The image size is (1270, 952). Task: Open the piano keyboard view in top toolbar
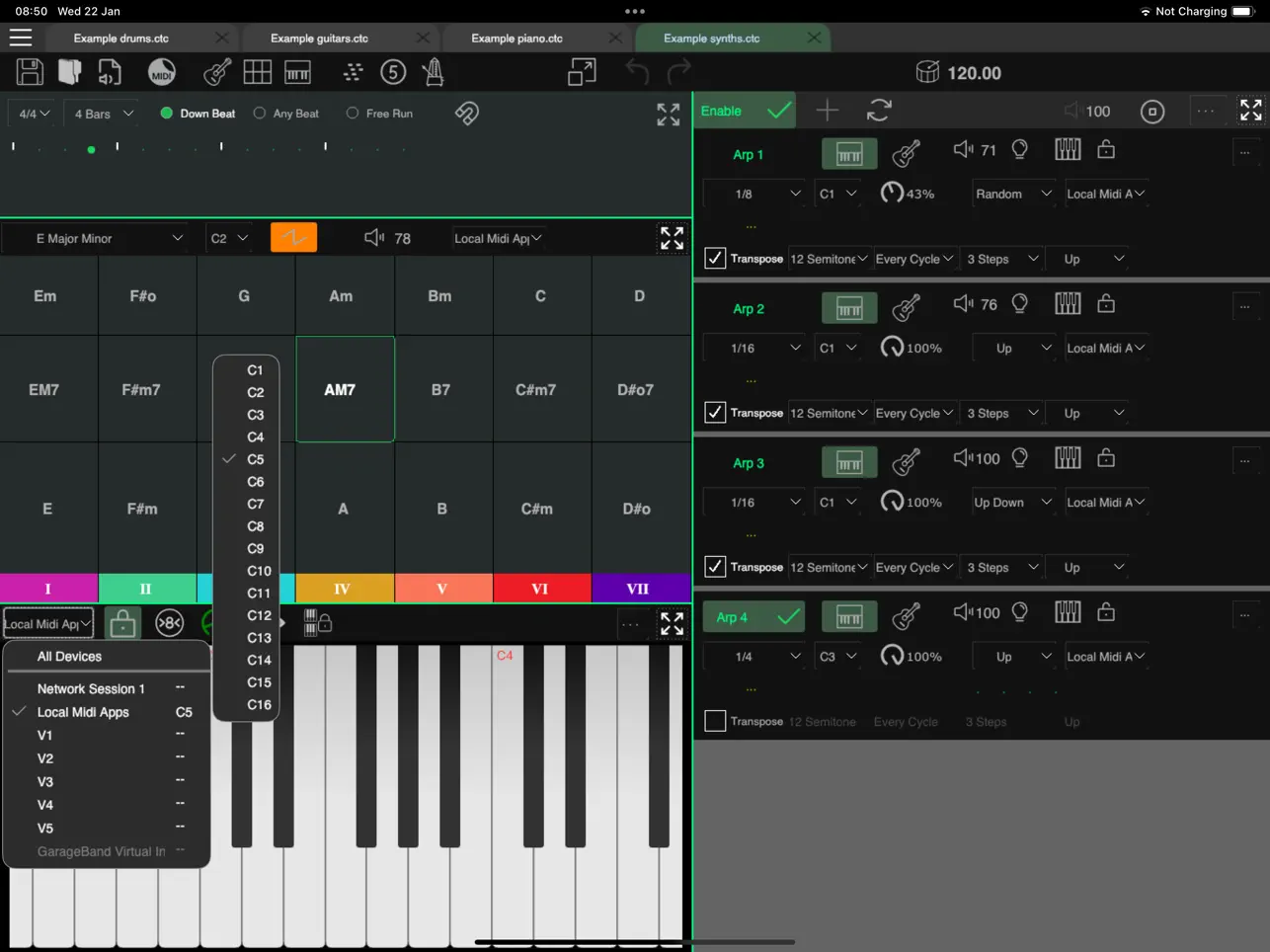297,72
